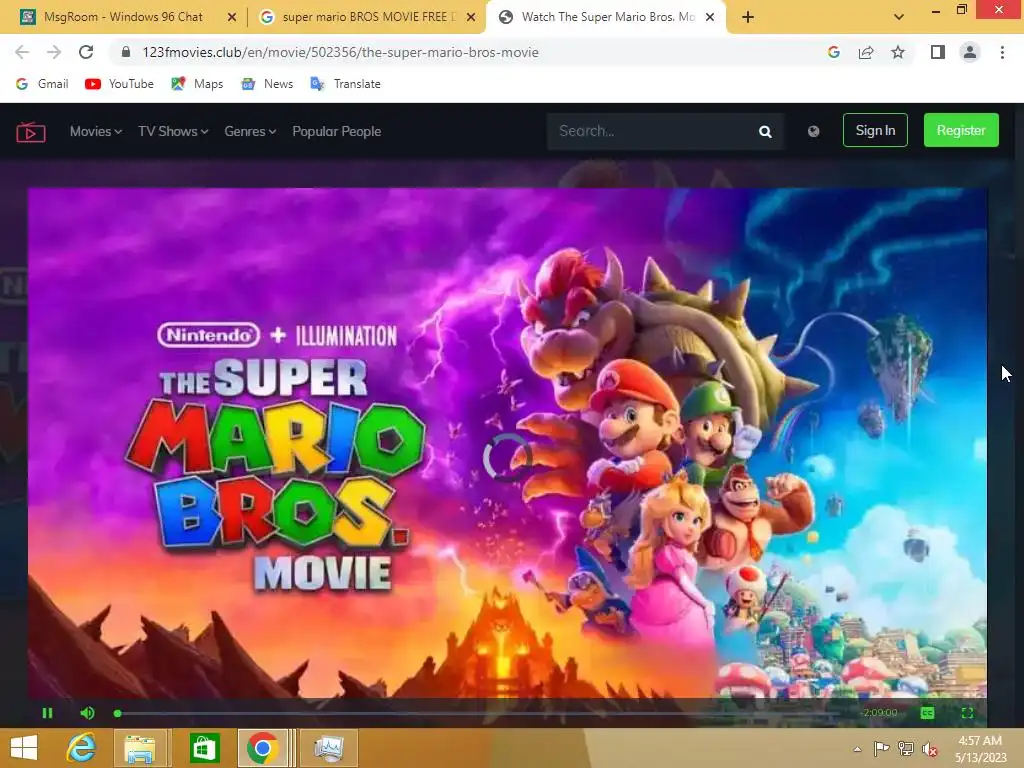Screen dimensions: 1024x768
Task: Toggle closed captions in the player
Action: click(927, 713)
